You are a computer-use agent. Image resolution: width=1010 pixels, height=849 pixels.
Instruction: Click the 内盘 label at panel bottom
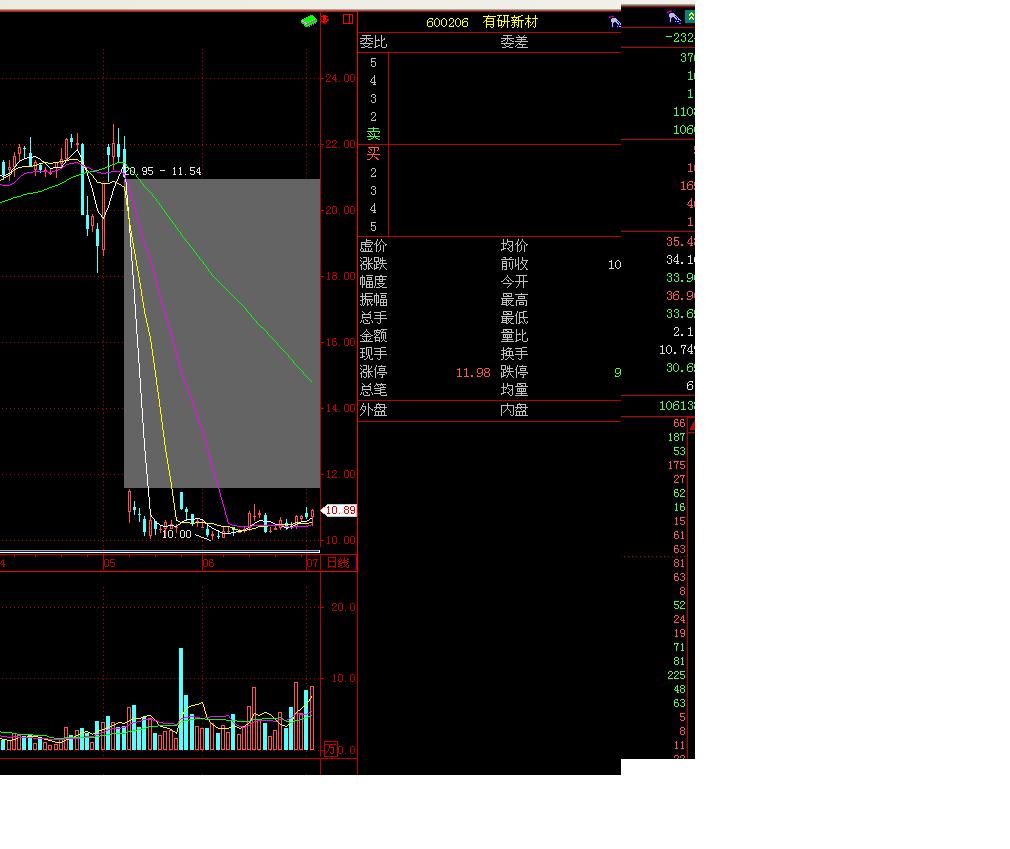(x=514, y=409)
